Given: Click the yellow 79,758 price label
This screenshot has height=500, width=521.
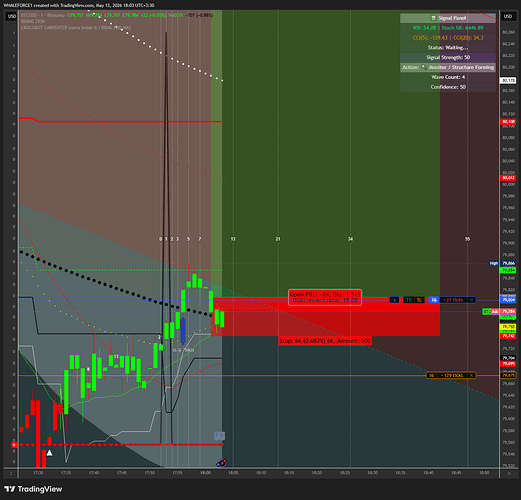Looking at the screenshot, I should (508, 327).
